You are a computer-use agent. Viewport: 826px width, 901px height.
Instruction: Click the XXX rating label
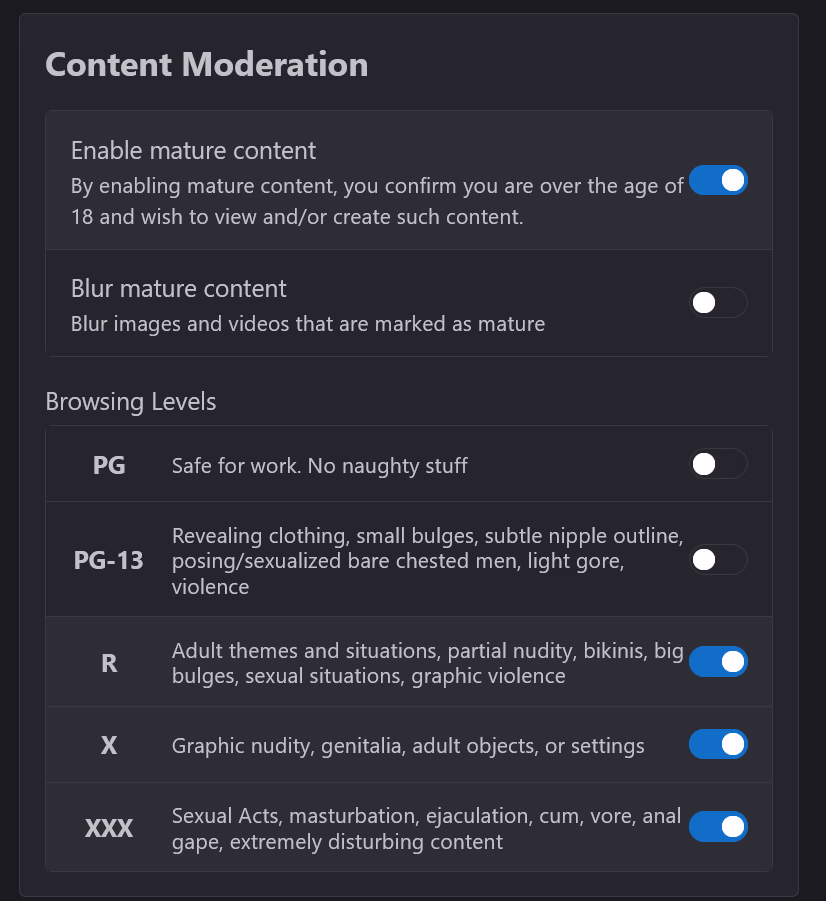point(109,829)
